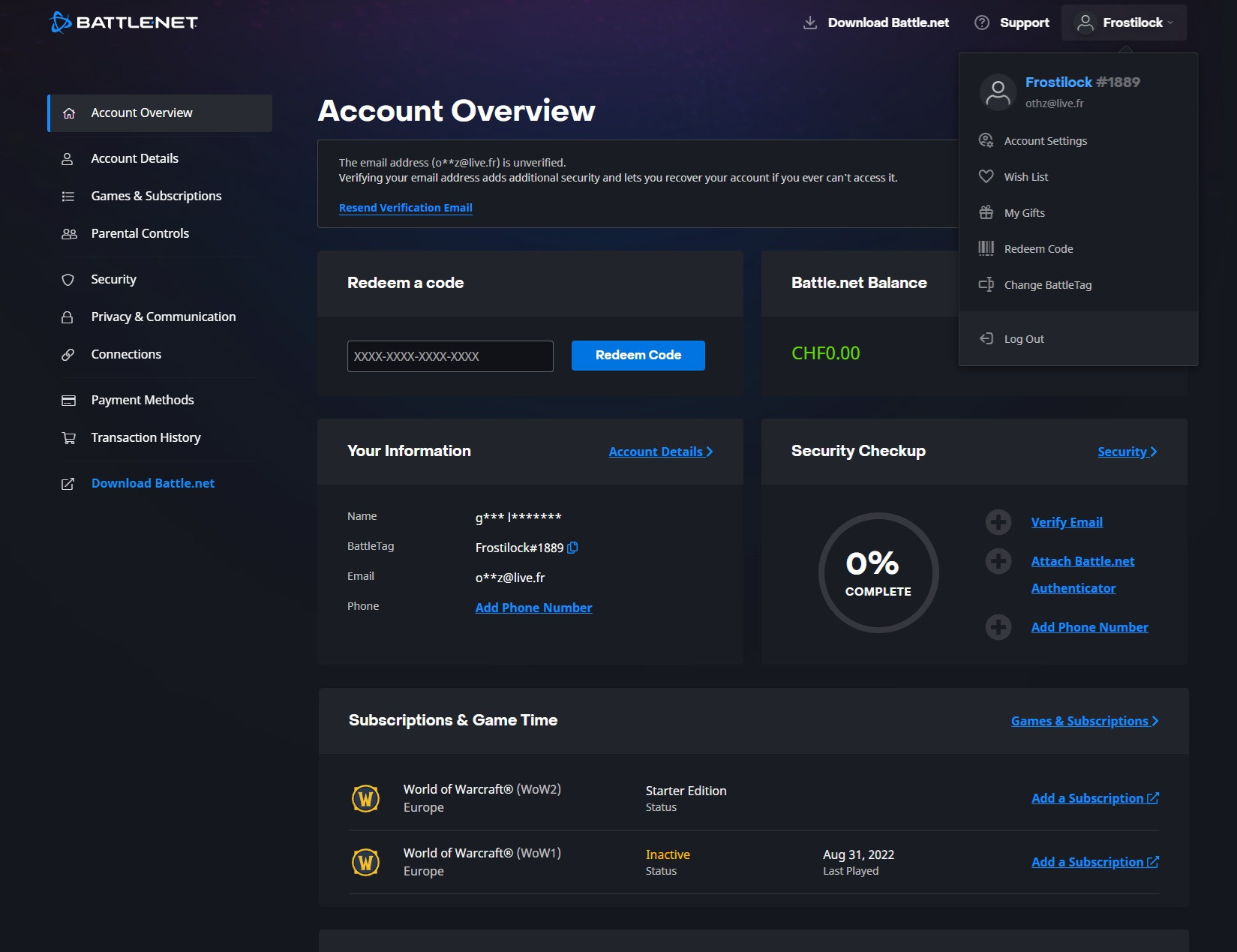
Task: Click the CHF0.00 balance amount
Action: point(826,353)
